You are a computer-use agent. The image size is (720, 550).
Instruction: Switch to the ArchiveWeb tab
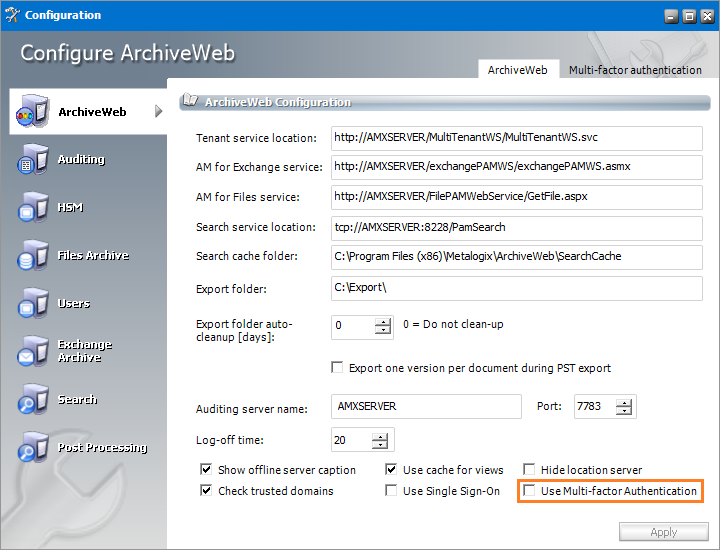point(518,70)
